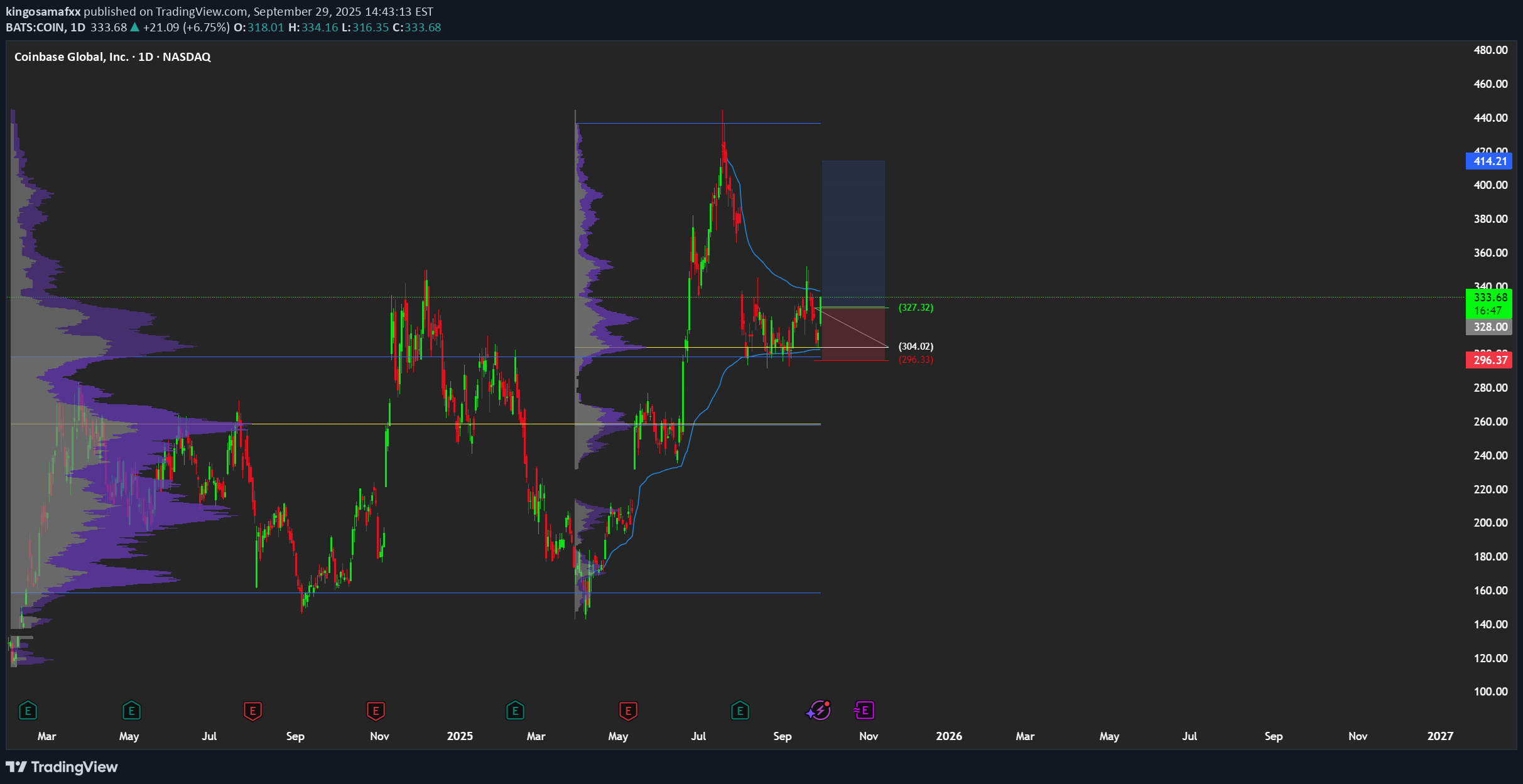This screenshot has width=1523, height=784.
Task: Open the red earnings marker near Aug 2024
Action: [252, 711]
